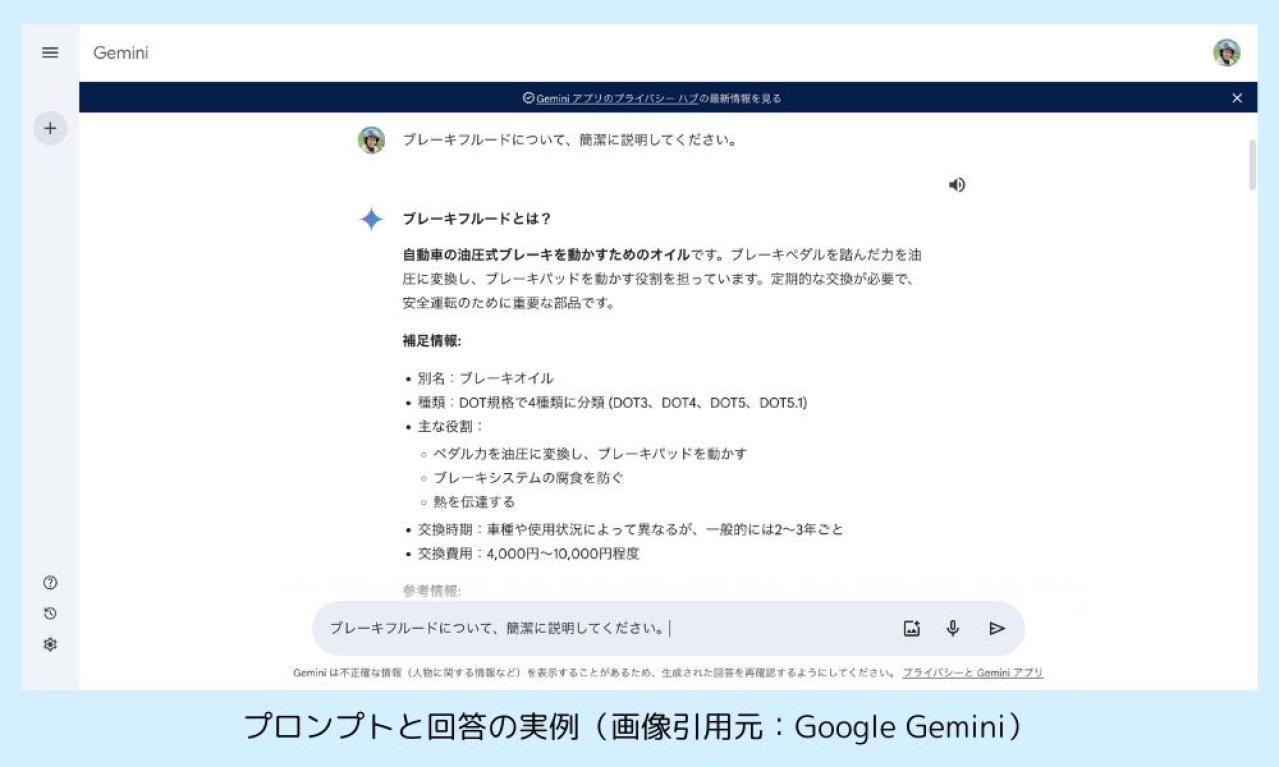The width and height of the screenshot is (1279, 767).
Task: Click the bullet 別名：ブレーキオイル
Action: (x=485, y=378)
